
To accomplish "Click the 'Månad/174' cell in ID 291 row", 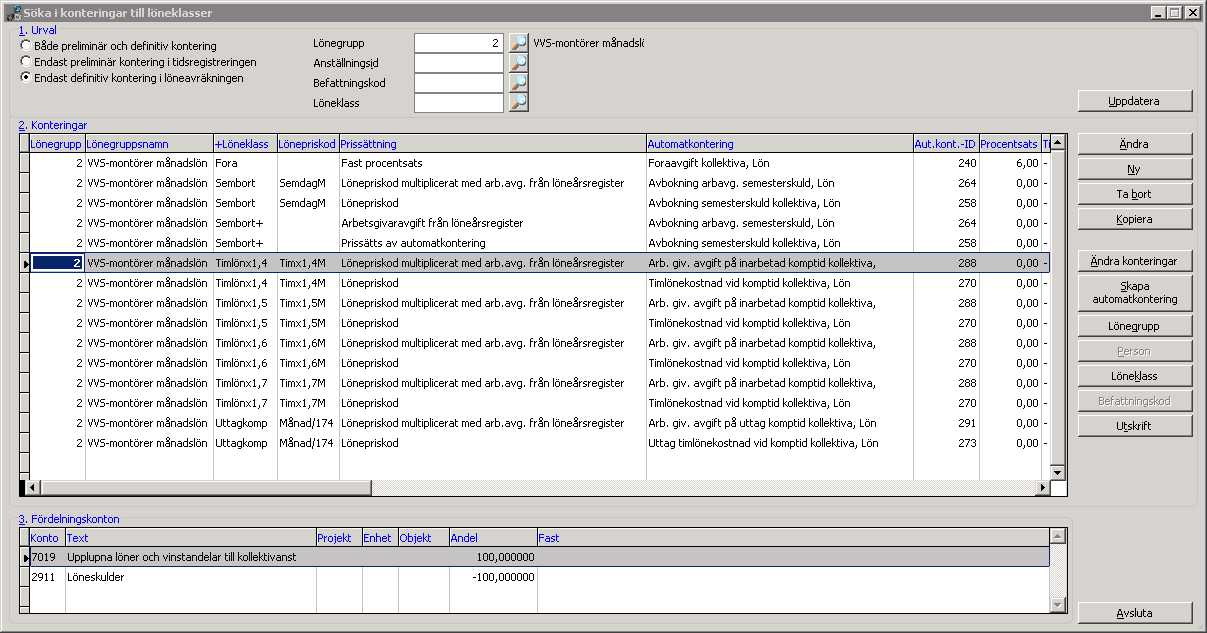I will 308,423.
